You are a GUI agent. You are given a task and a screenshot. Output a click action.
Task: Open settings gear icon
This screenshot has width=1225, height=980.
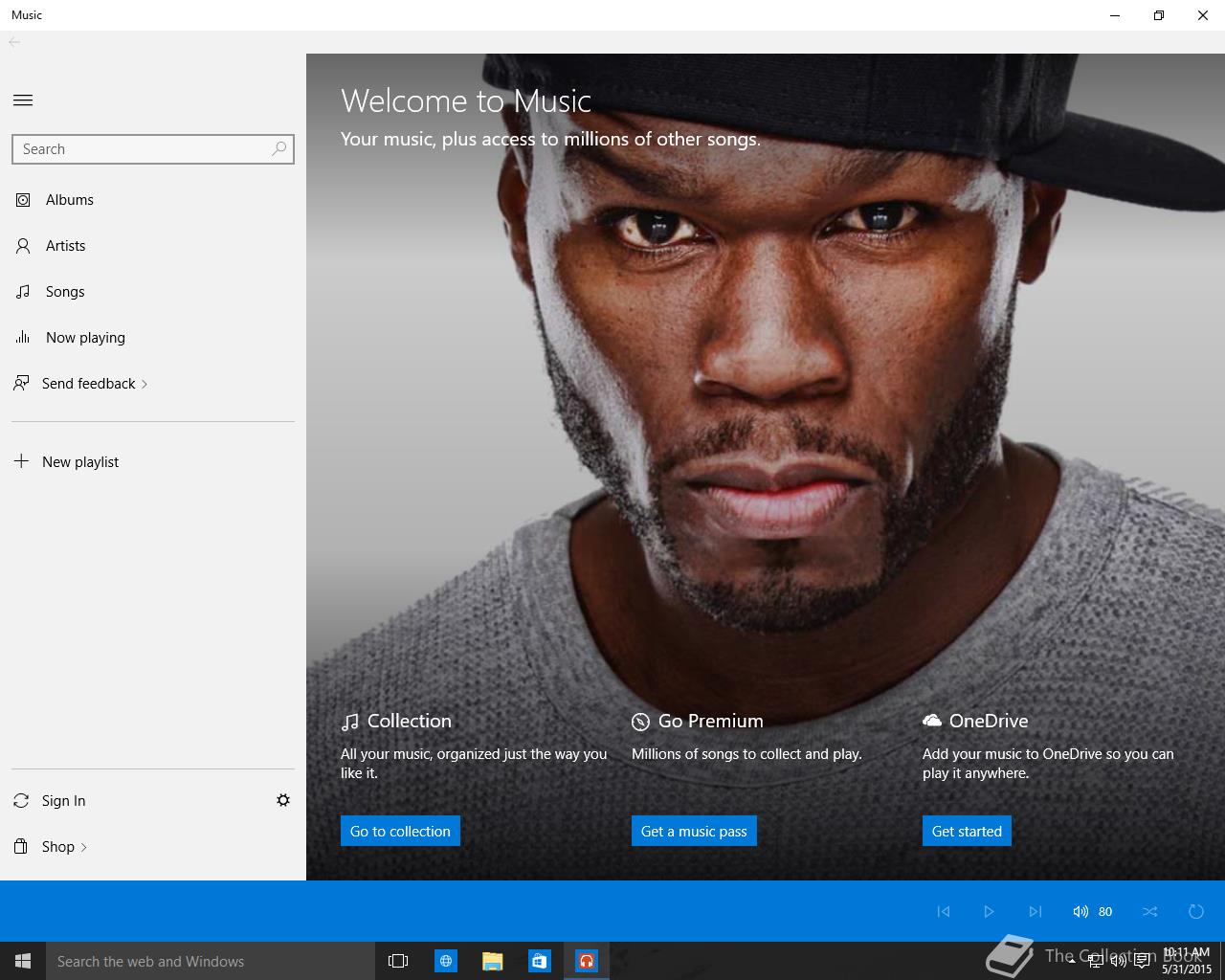coord(283,800)
